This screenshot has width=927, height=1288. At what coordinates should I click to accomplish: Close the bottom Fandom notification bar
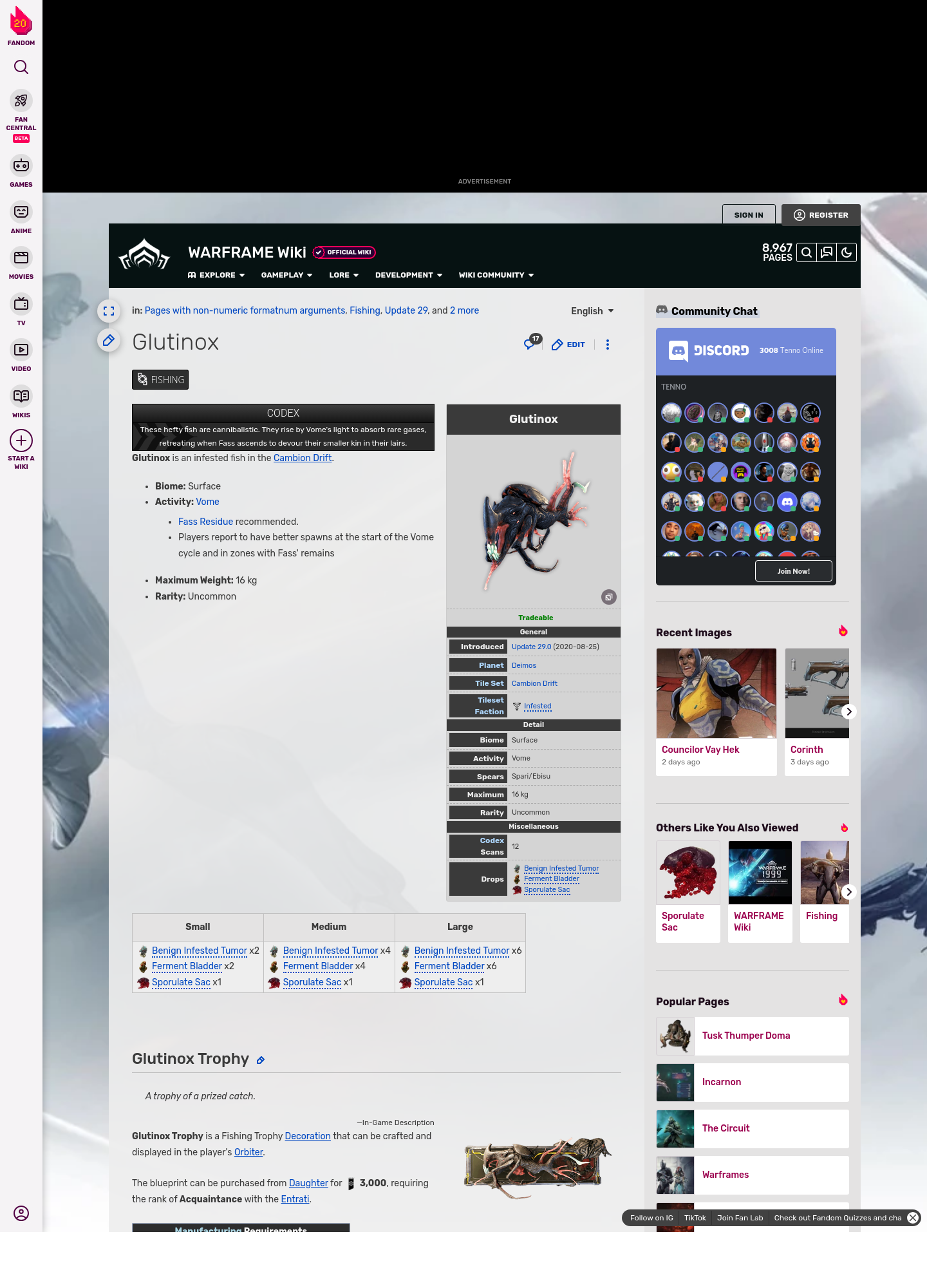(913, 1218)
